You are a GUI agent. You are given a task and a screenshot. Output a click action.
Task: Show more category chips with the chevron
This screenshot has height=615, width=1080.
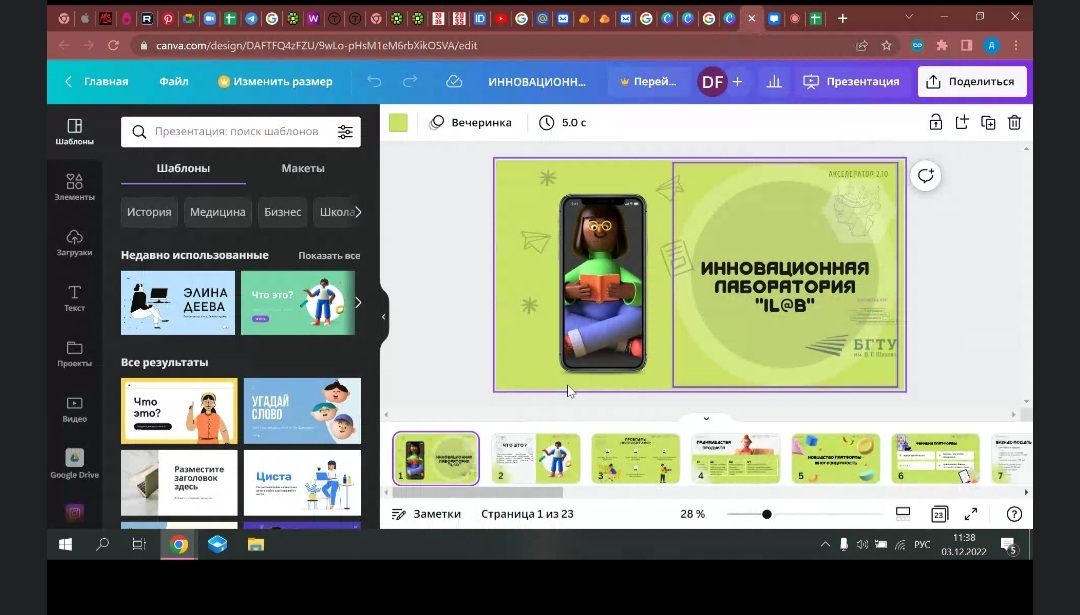point(358,211)
